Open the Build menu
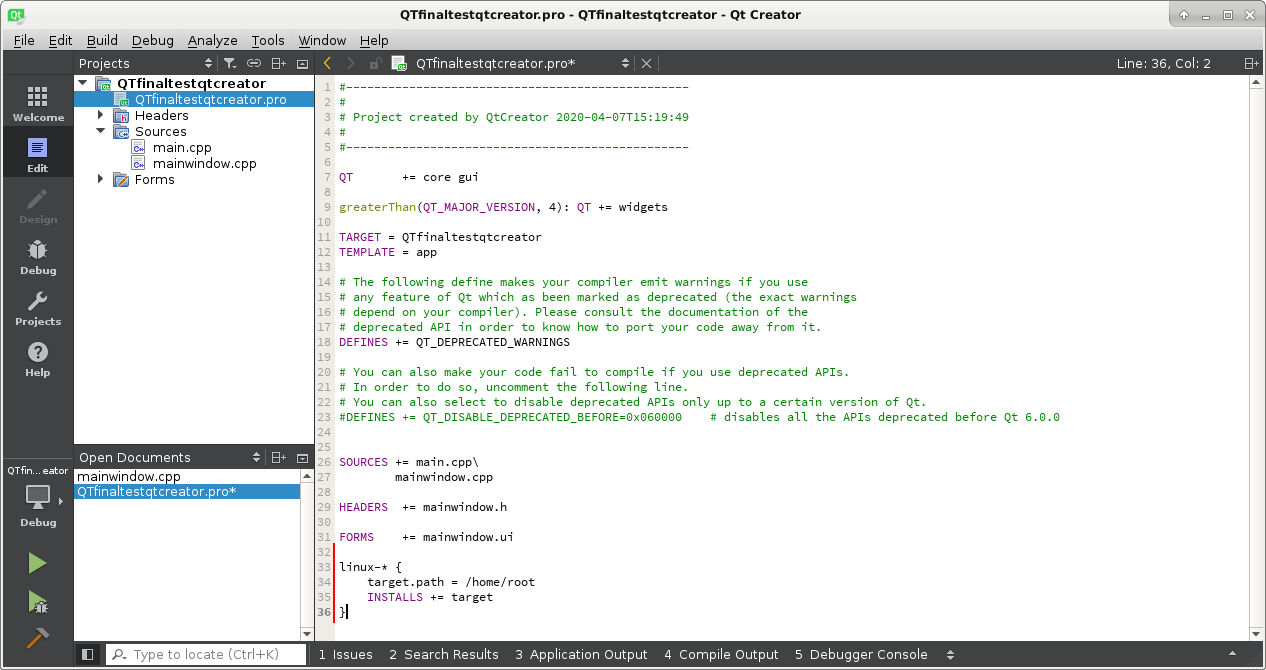The height and width of the screenshot is (670, 1266). tap(102, 40)
